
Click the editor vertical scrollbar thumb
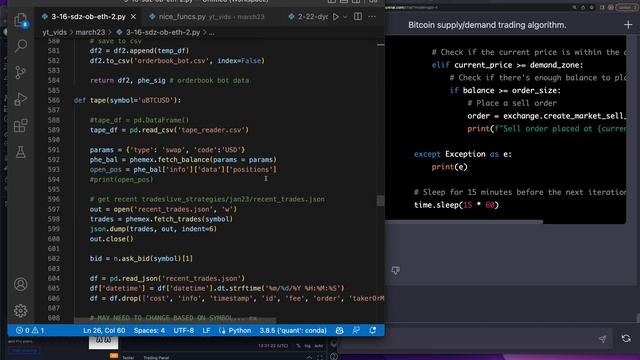tap(380, 200)
